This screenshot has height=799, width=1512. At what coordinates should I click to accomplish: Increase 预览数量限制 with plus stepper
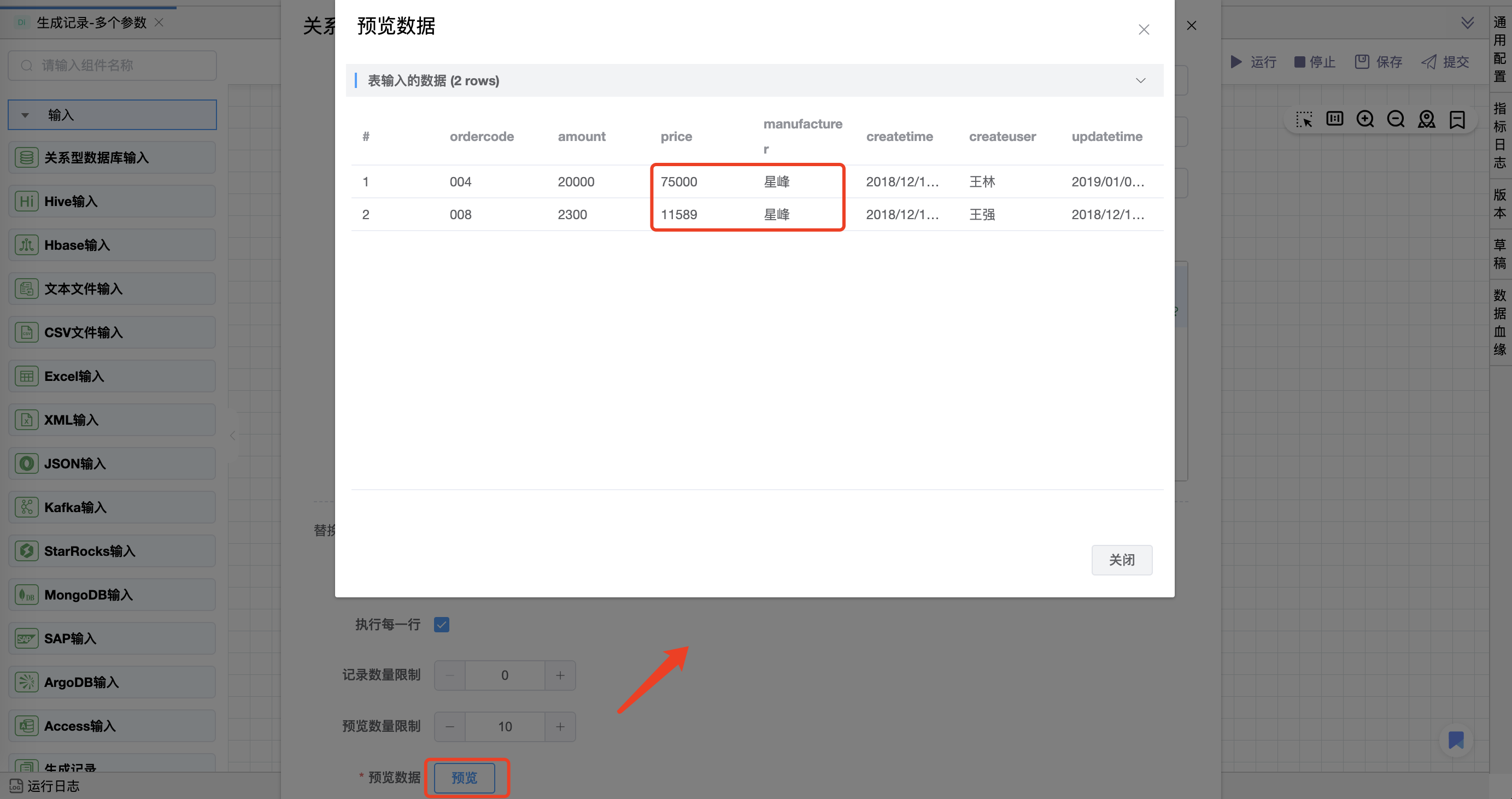tap(560, 727)
